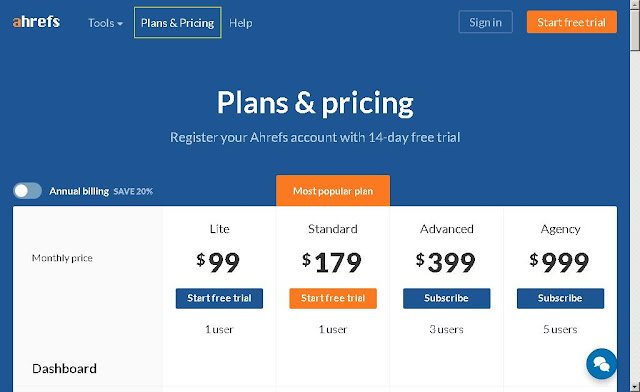Expand the Tools dropdown menu
Viewport: 640px width, 392px height.
tap(105, 23)
